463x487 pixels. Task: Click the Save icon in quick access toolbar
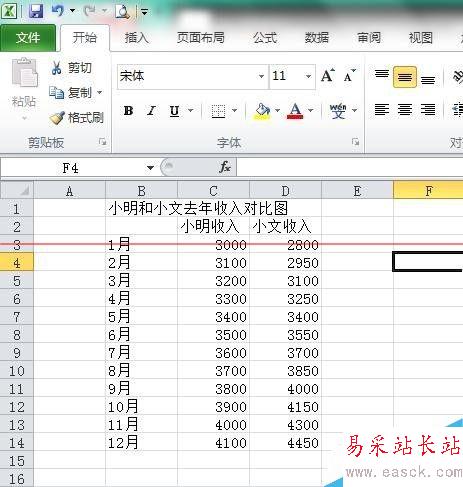pos(36,11)
